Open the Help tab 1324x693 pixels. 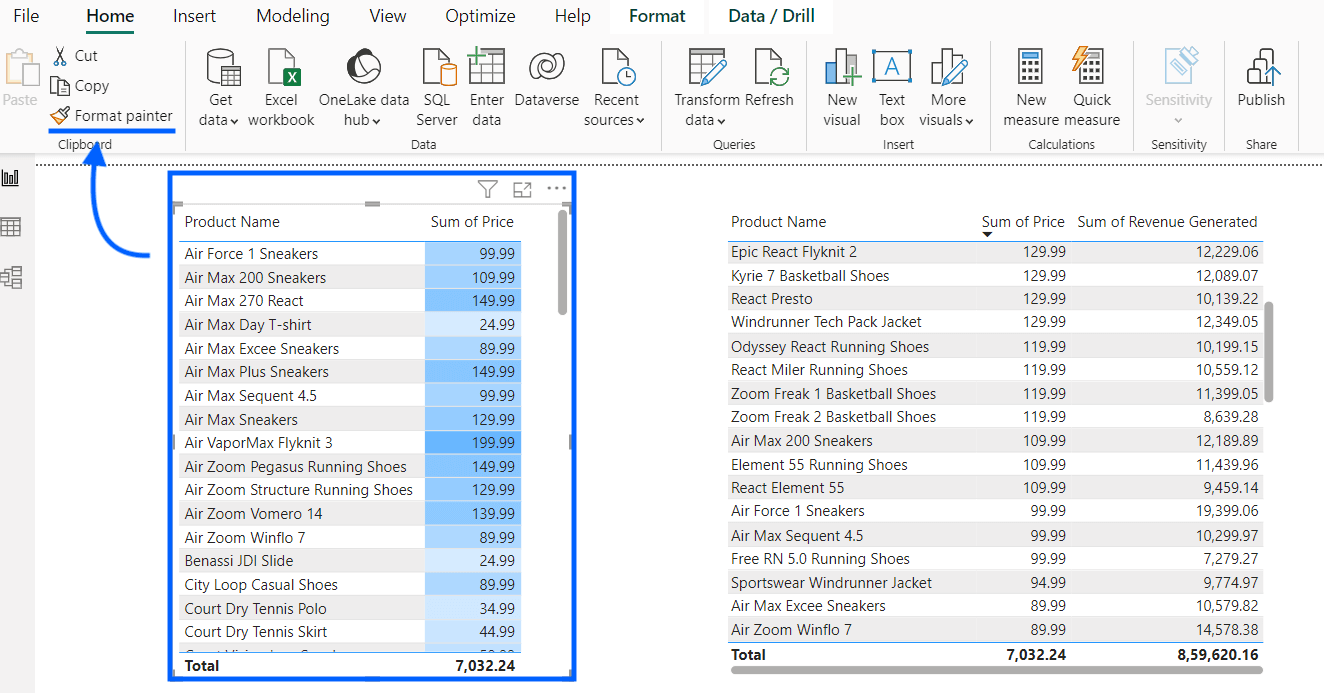[x=573, y=16]
